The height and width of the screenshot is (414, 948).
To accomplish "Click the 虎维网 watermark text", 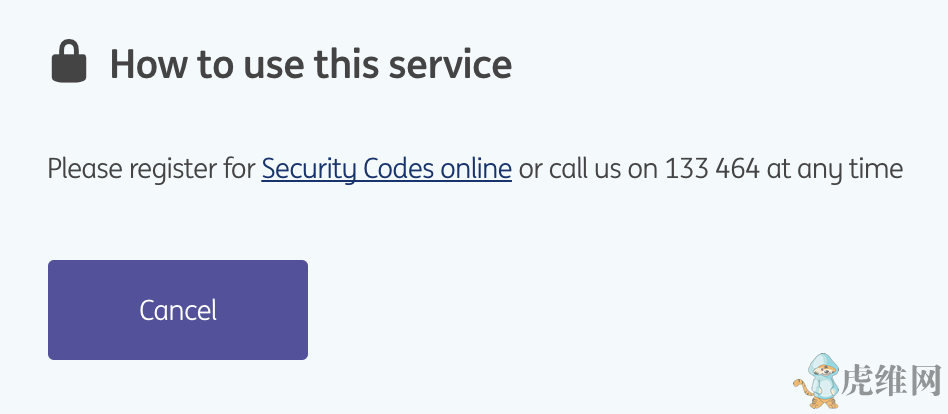I will pyautogui.click(x=894, y=383).
